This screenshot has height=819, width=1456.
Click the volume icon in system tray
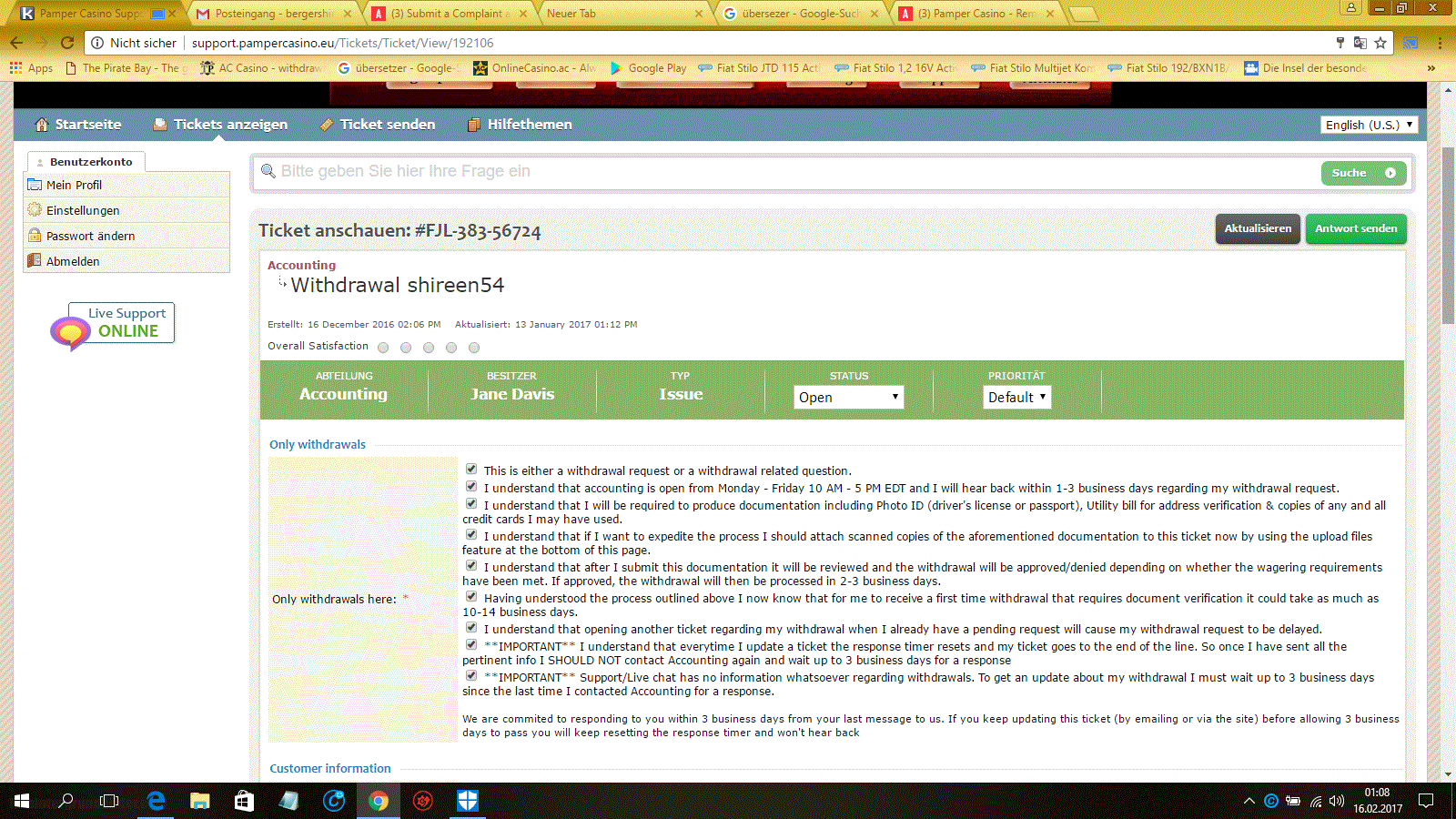click(1336, 801)
